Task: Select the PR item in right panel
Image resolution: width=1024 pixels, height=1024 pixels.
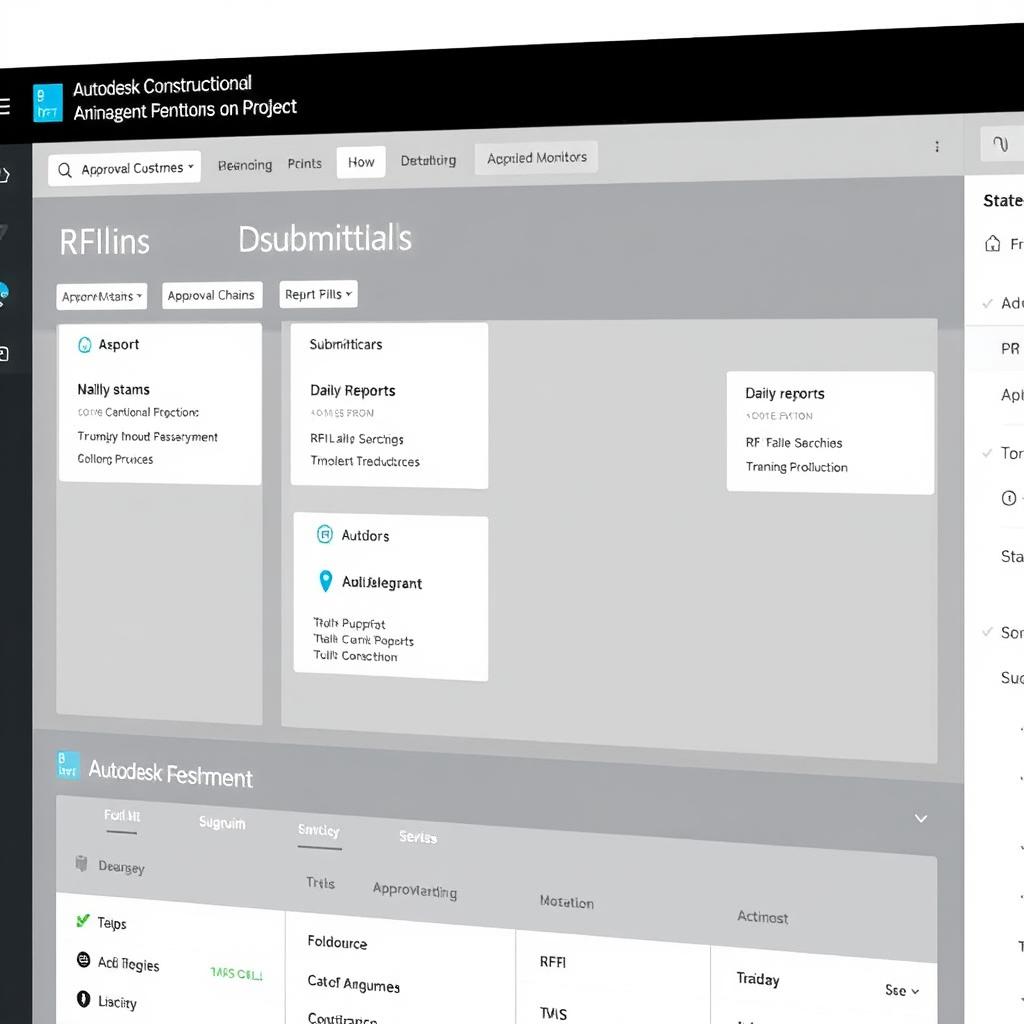Action: (1010, 349)
